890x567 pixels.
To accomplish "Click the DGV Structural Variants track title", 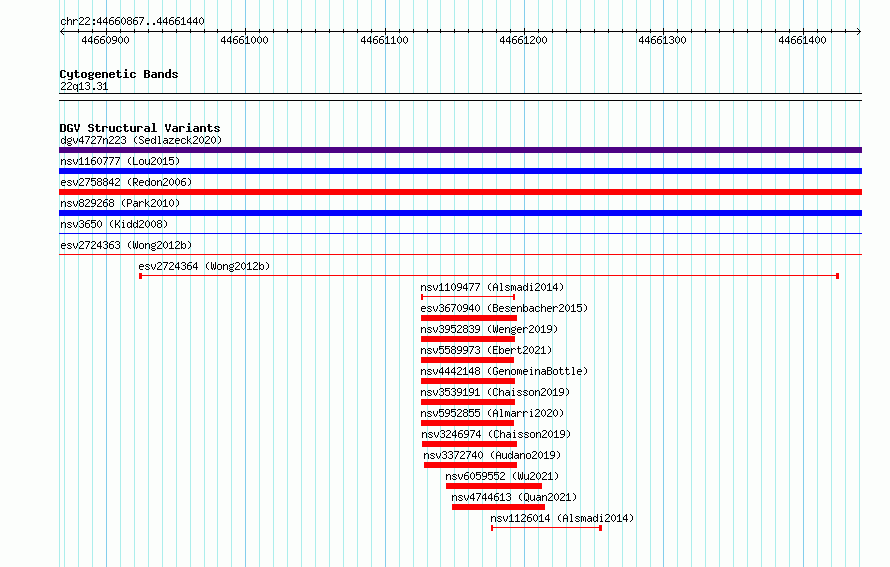I will coord(140,128).
